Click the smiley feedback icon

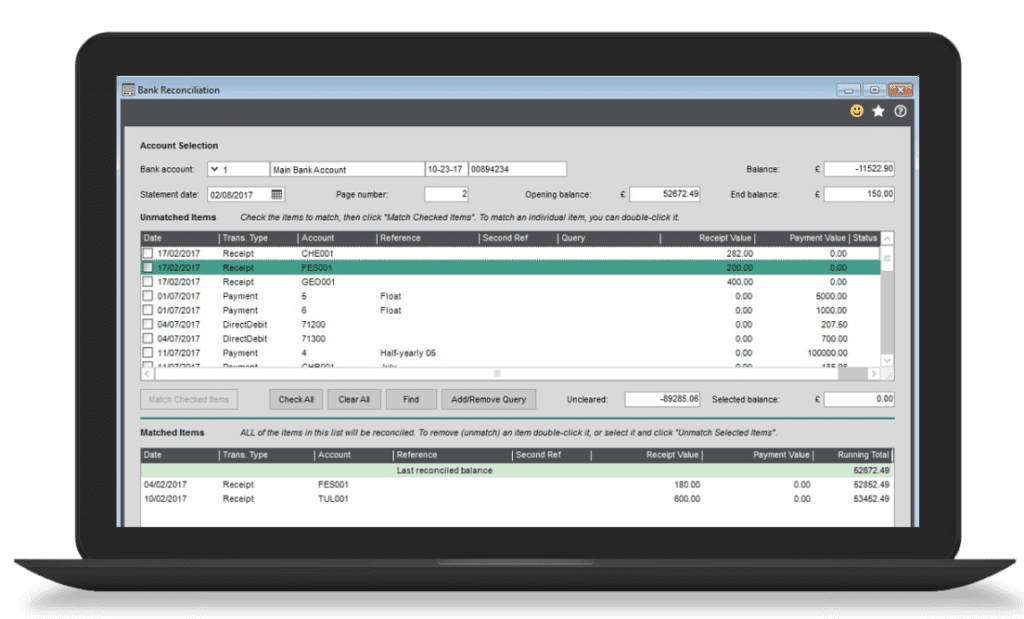[x=856, y=111]
